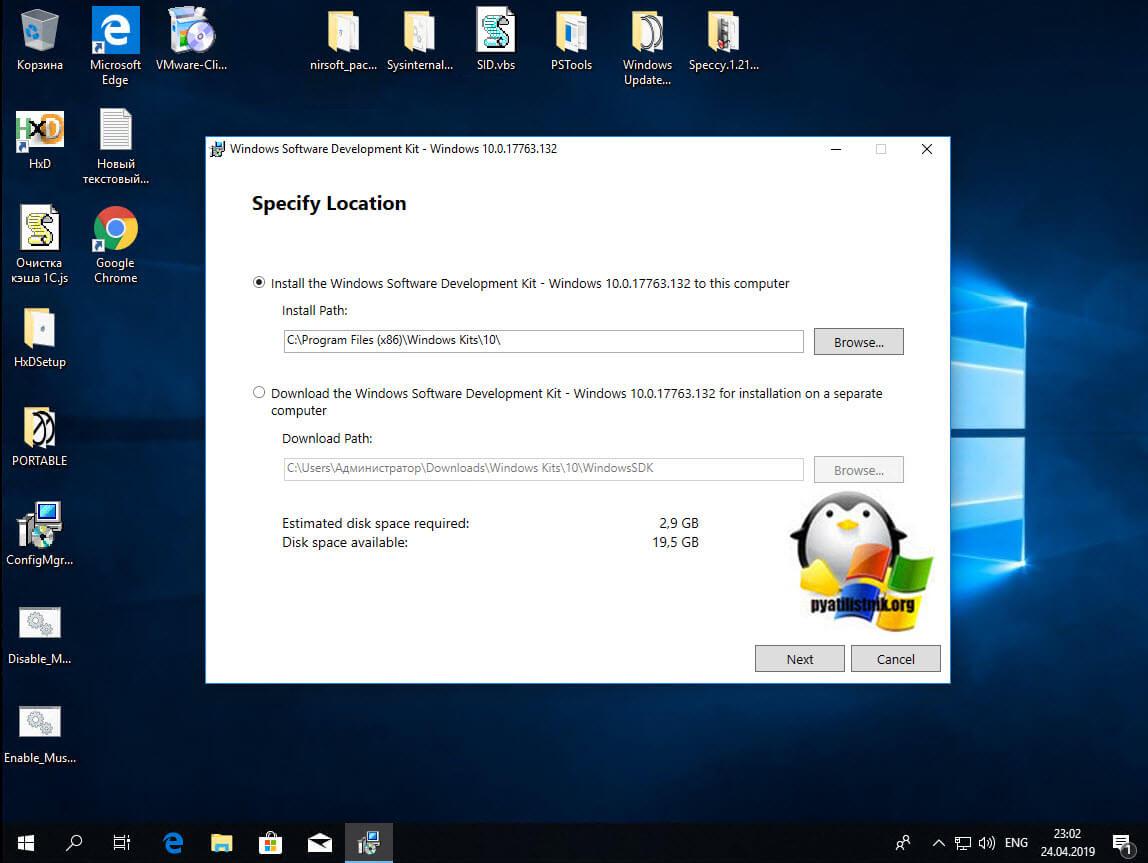Viewport: 1148px width, 863px height.
Task: Click Next in the SDK setup
Action: pyautogui.click(x=800, y=659)
